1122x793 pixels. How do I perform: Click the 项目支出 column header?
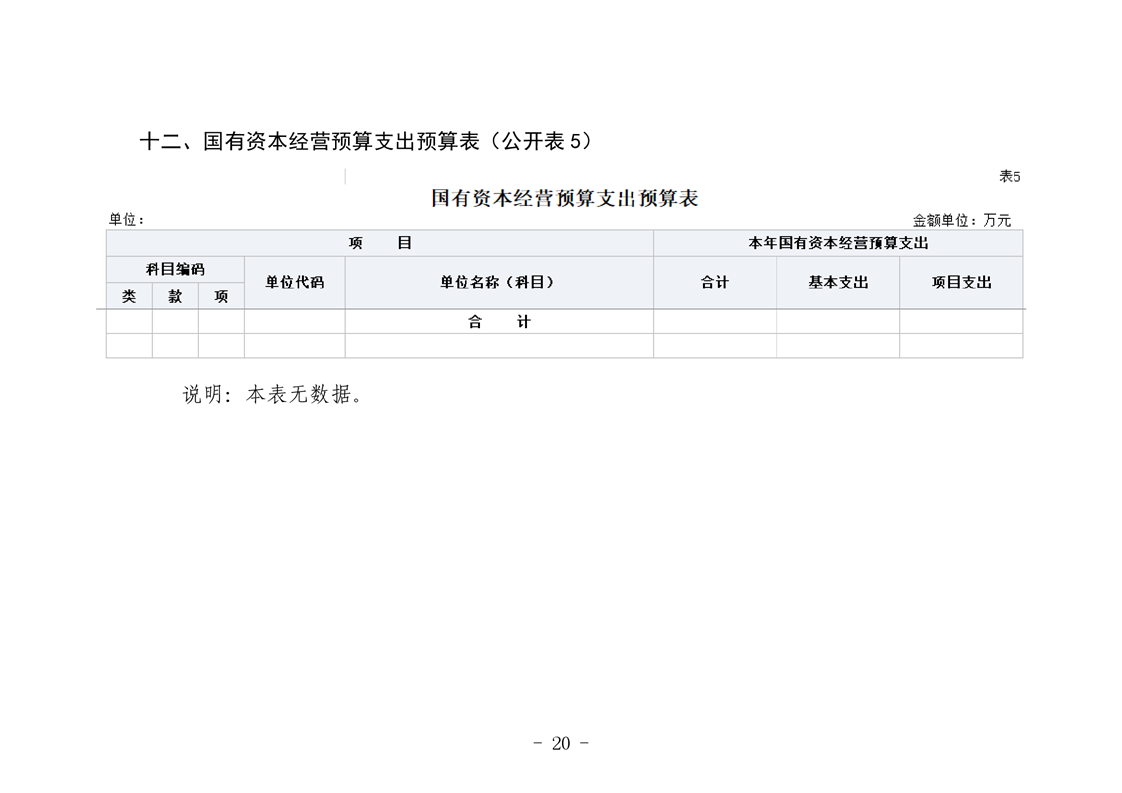[x=961, y=283]
